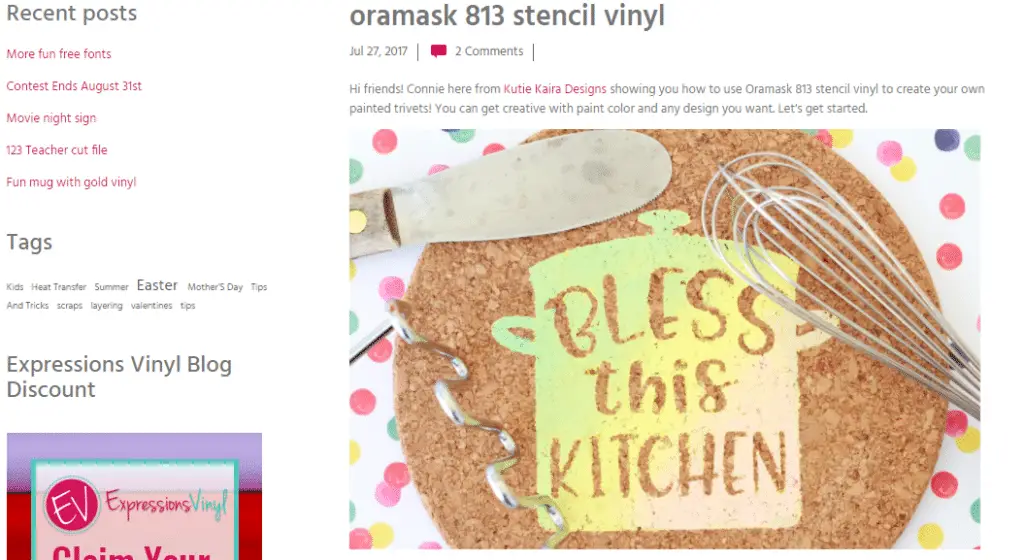This screenshot has height=560, width=1024.
Task: Open the Mother's Day tag
Action: pyautogui.click(x=215, y=287)
